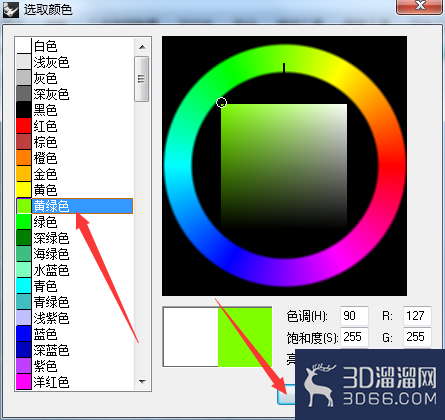Click the G value field
Screen dimensions: 445x420
[417, 337]
